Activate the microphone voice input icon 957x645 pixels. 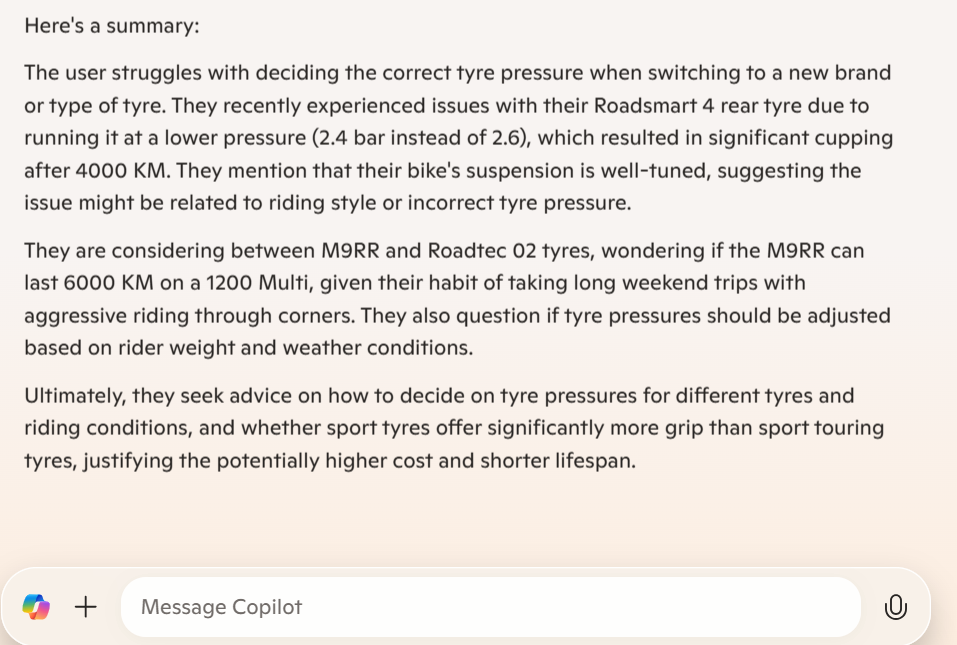click(895, 606)
